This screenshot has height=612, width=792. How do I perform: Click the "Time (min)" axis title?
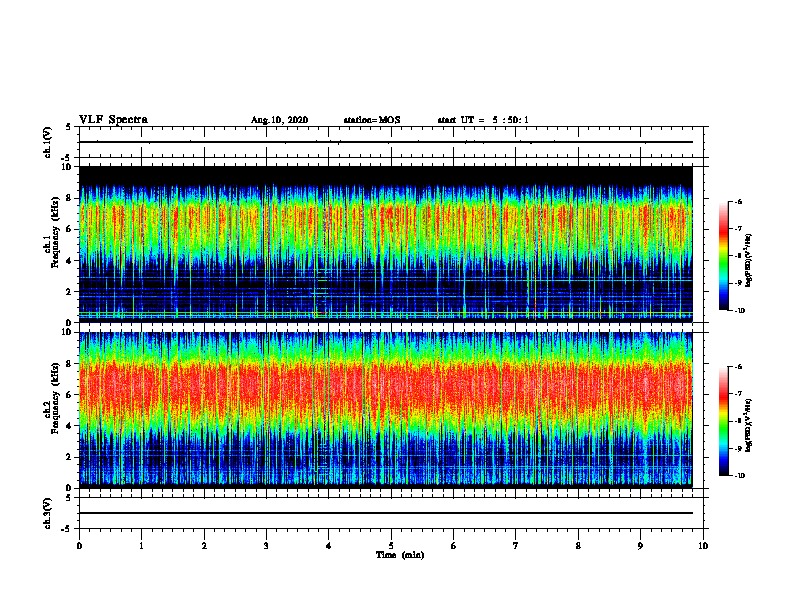(400, 555)
